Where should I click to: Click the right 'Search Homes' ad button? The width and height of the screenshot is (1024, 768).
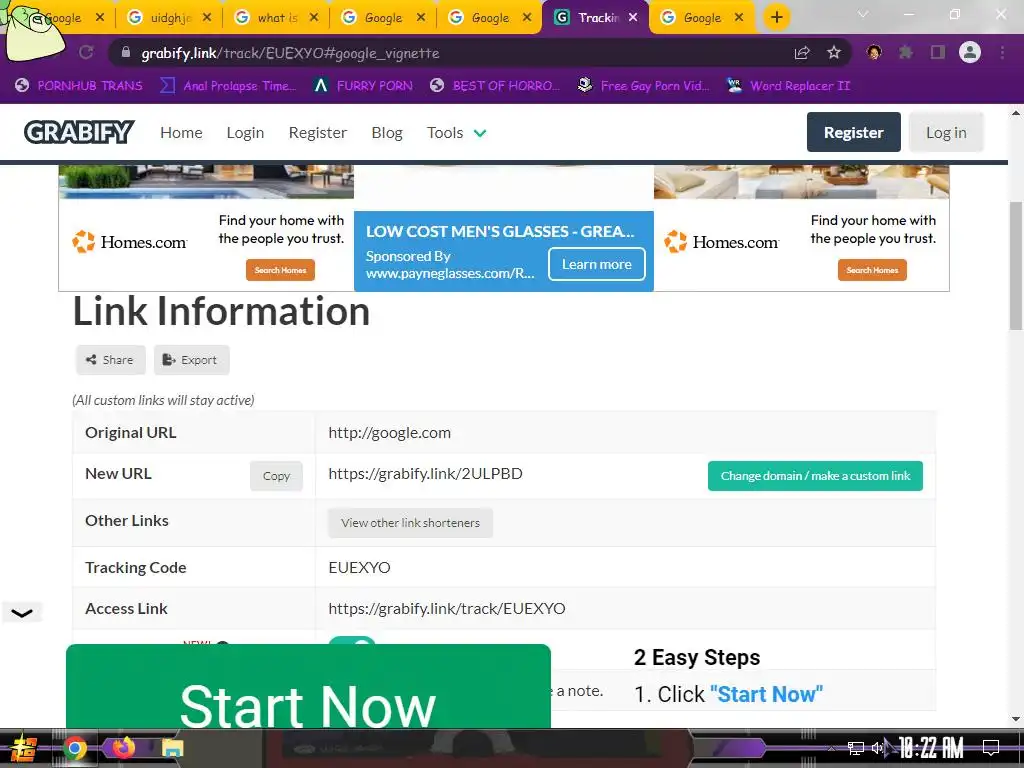point(872,270)
